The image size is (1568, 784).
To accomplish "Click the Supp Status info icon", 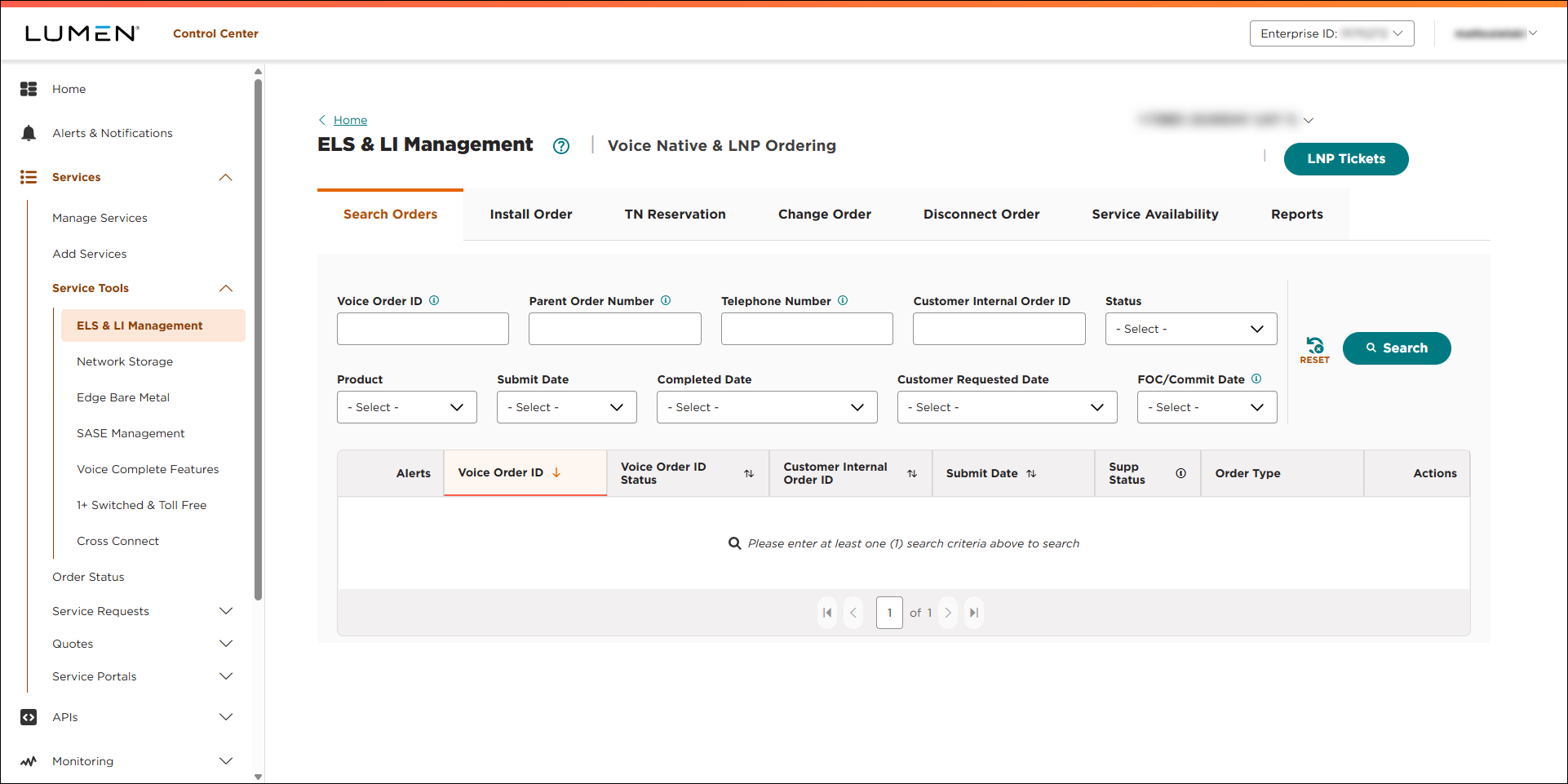I will click(x=1180, y=473).
